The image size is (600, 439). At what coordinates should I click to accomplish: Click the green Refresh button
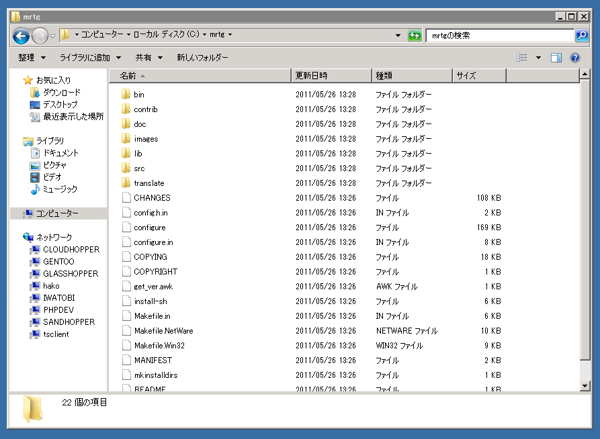pos(414,36)
